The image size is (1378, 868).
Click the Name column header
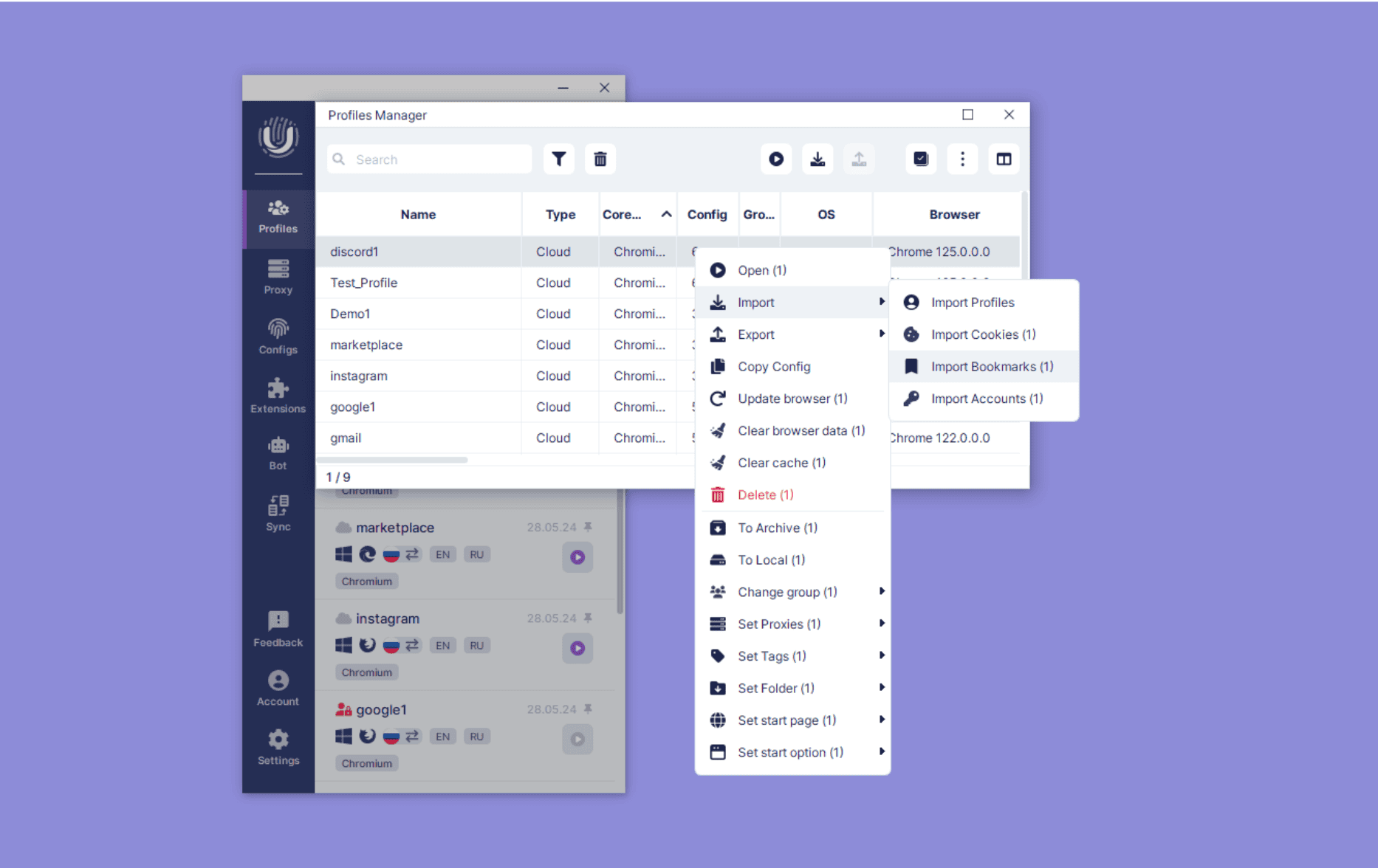(x=418, y=214)
